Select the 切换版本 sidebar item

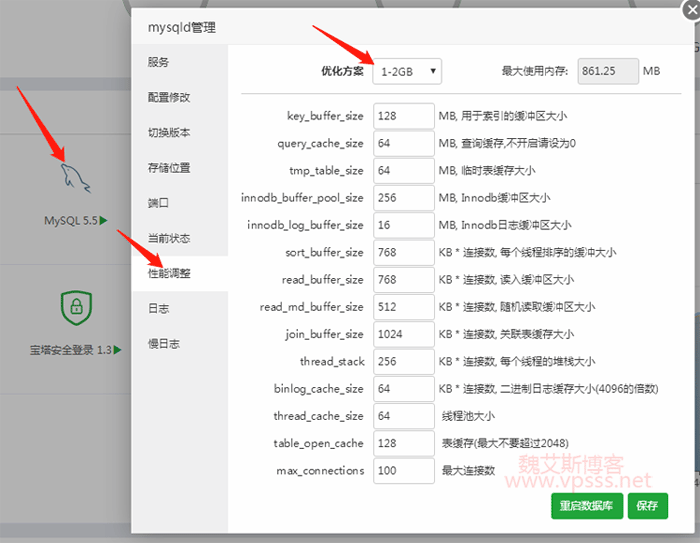[x=168, y=132]
